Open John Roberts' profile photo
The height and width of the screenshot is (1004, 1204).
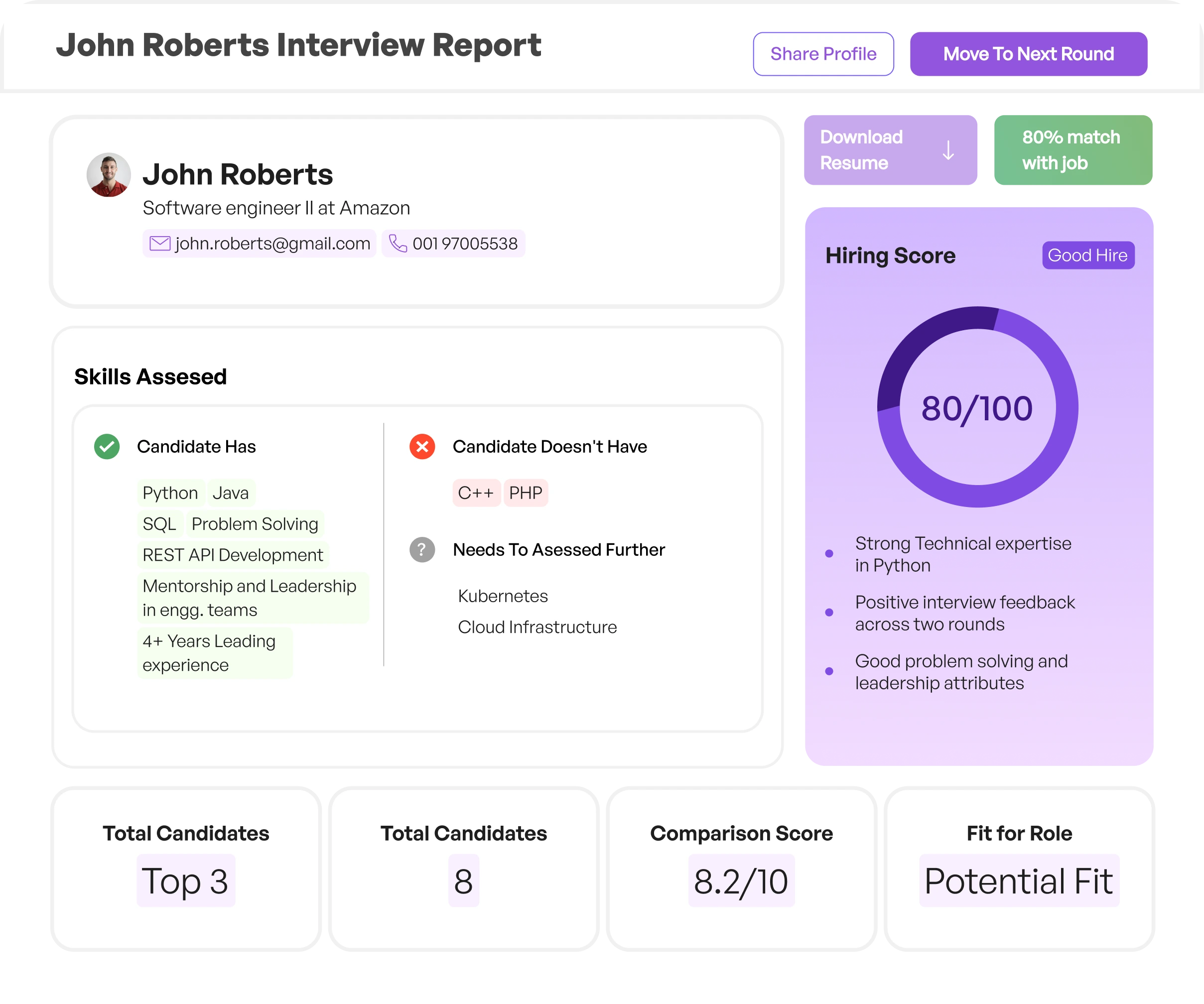click(x=109, y=175)
